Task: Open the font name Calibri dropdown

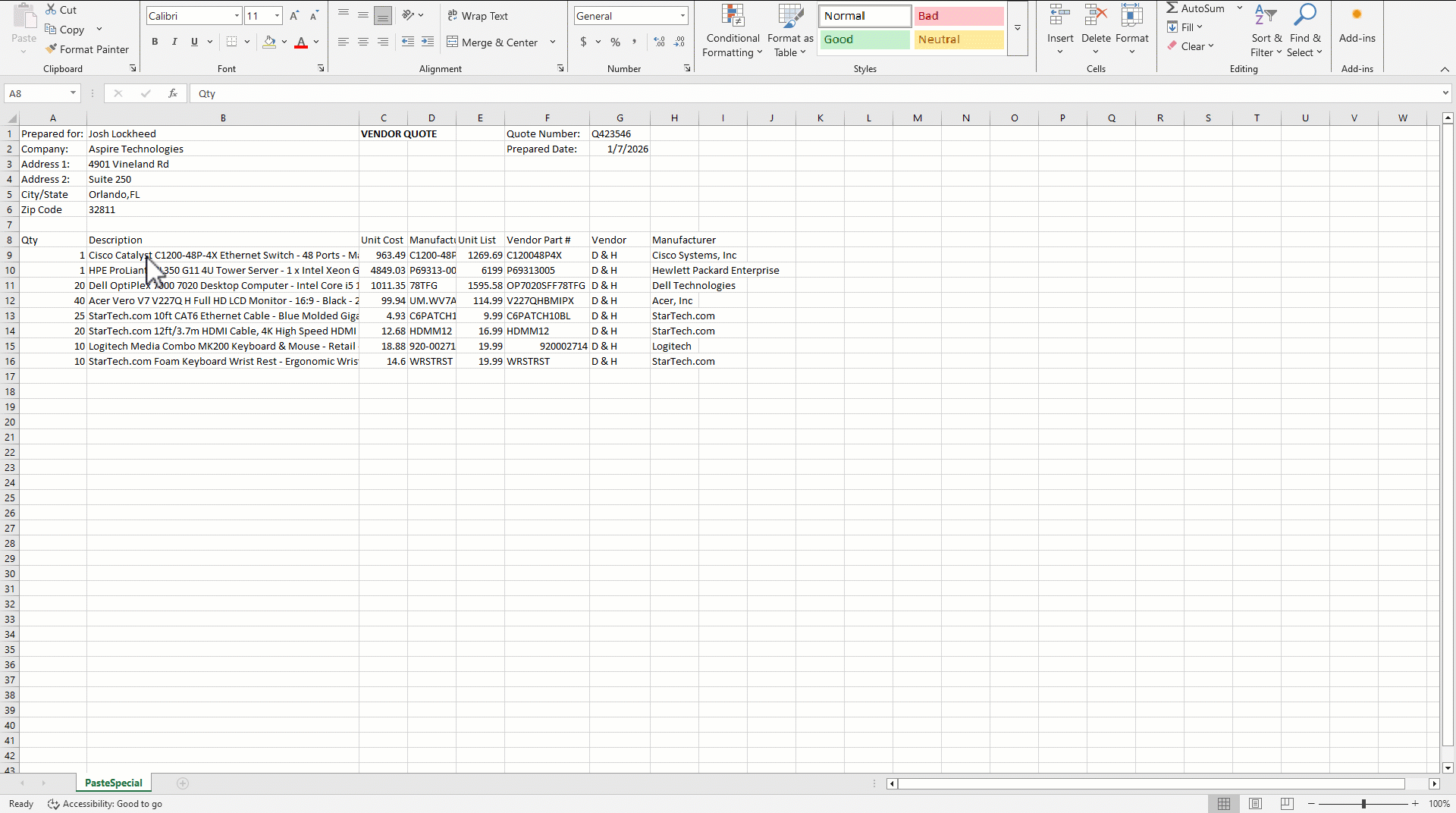Action: (x=237, y=16)
